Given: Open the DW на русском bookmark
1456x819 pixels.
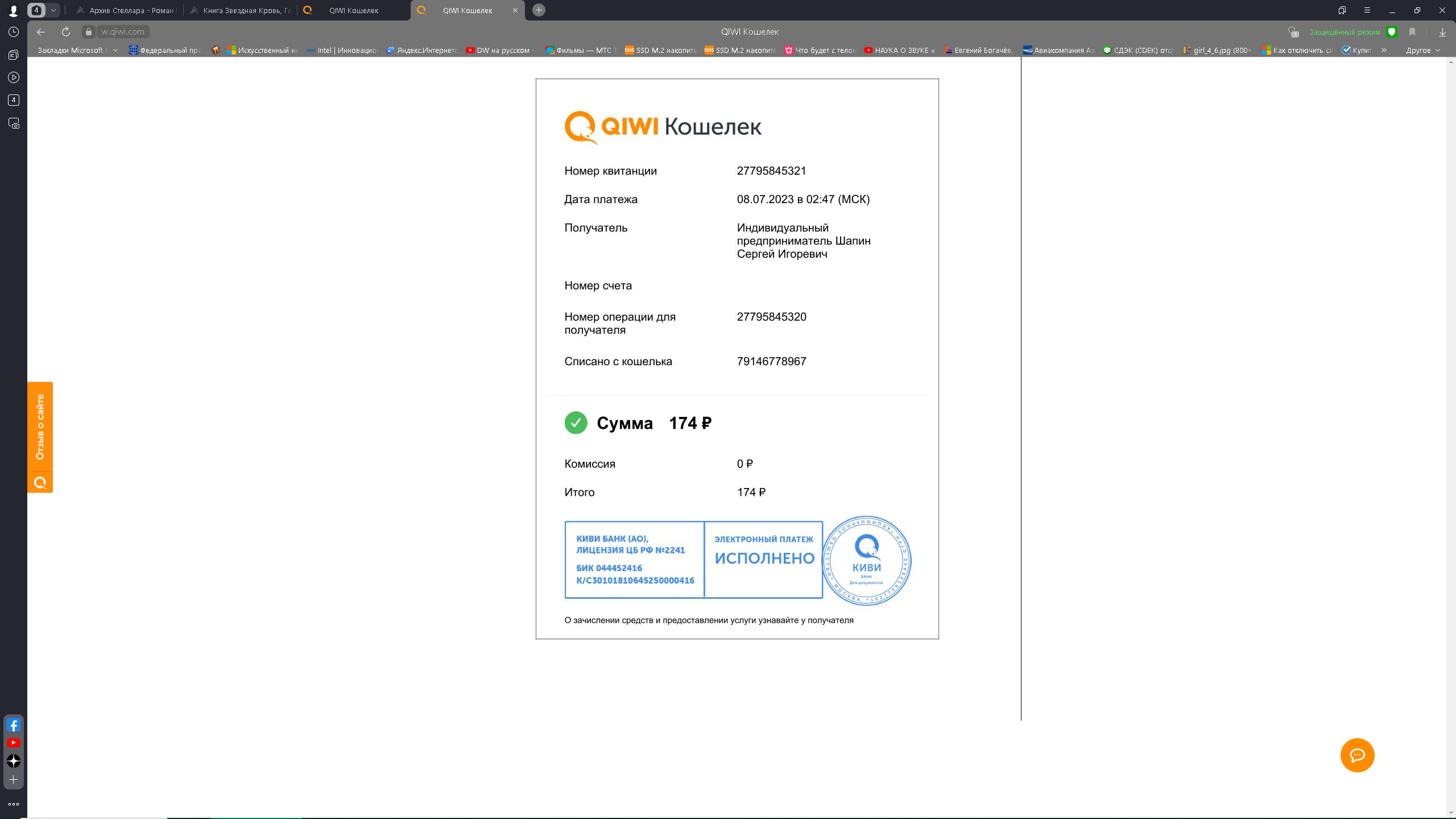Looking at the screenshot, I should point(500,50).
